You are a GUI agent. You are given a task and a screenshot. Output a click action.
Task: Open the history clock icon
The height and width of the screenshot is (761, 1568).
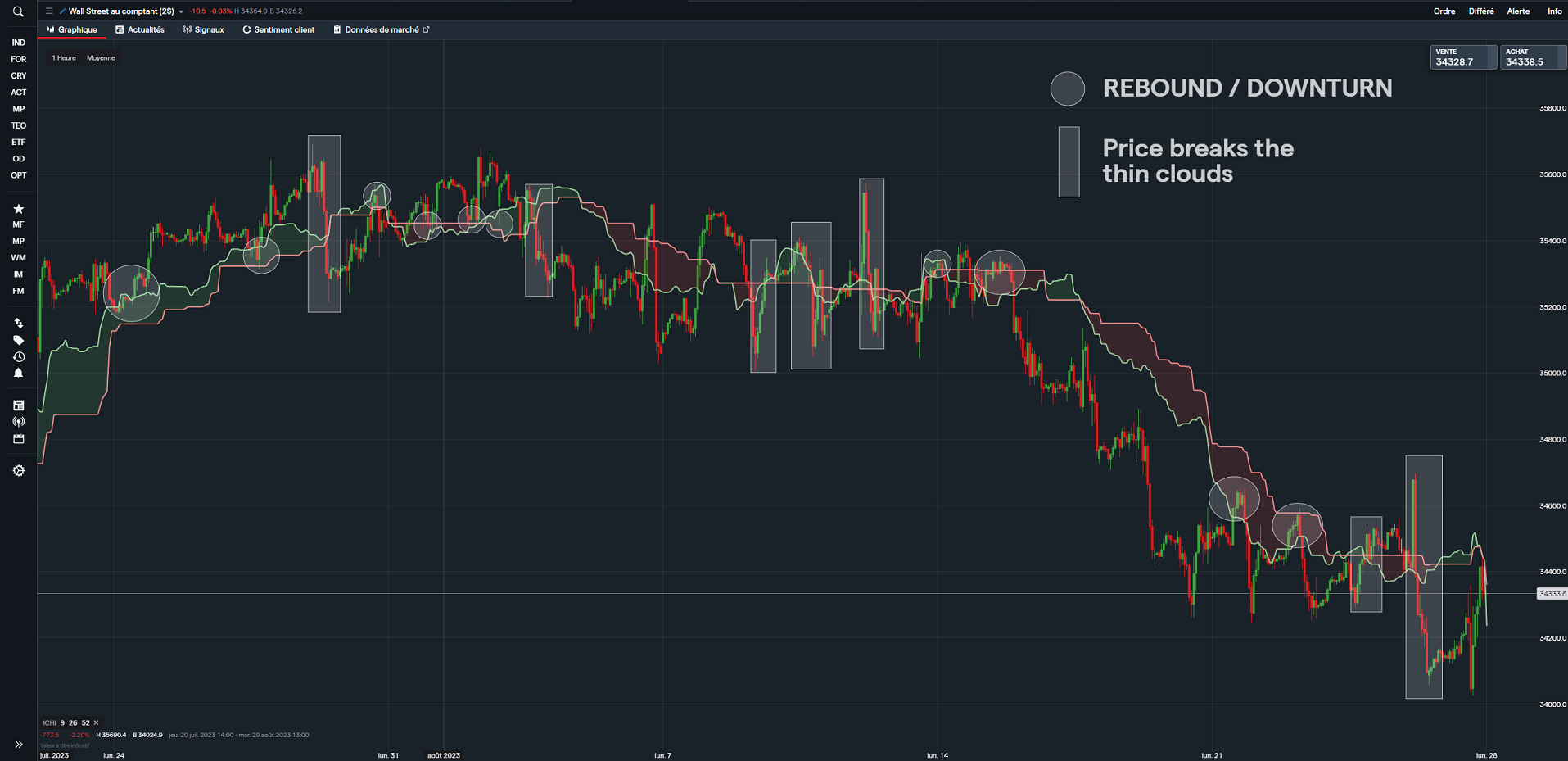click(18, 357)
